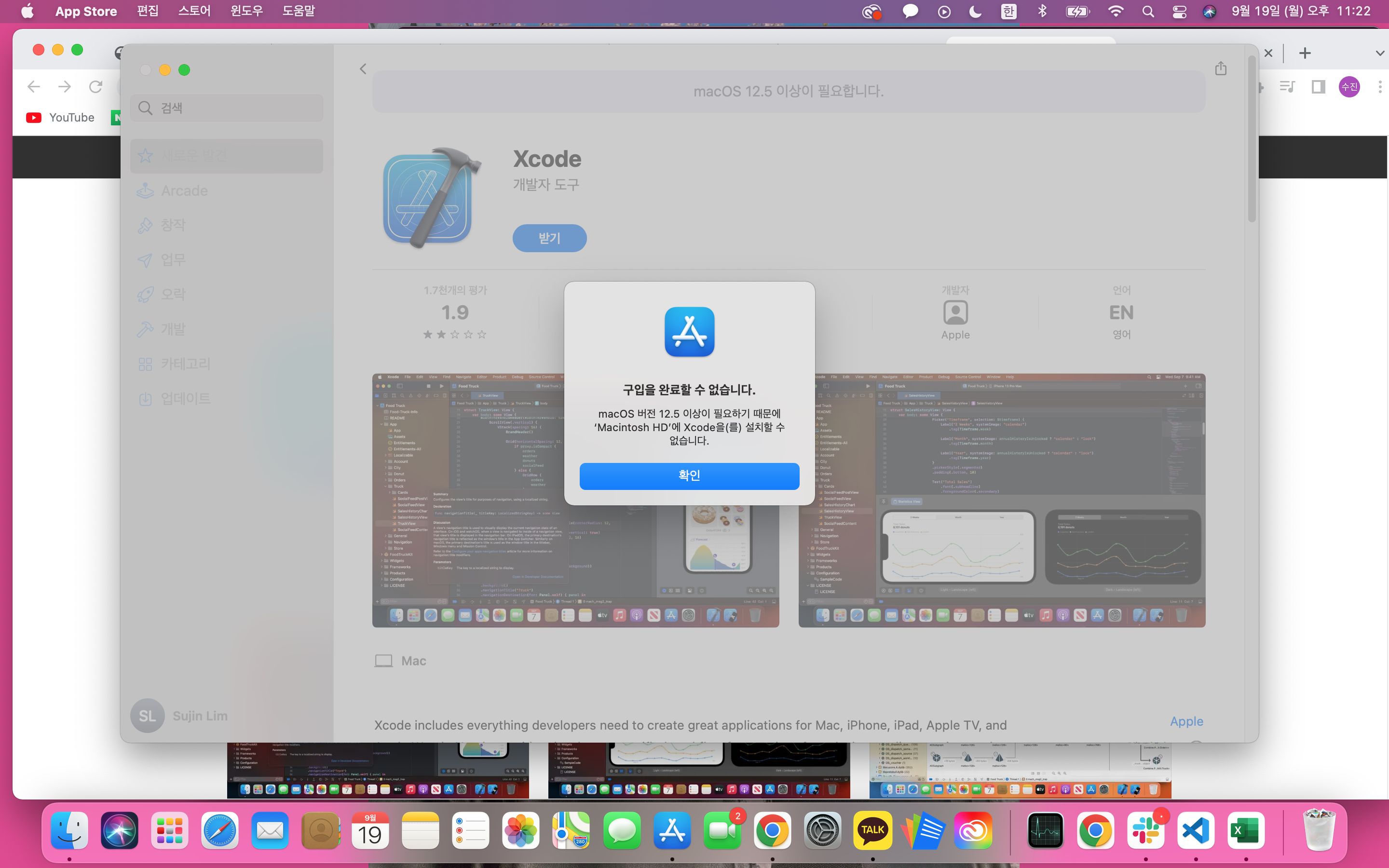Click the share icon in App Store
This screenshot has height=868, width=1389.
(x=1220, y=69)
